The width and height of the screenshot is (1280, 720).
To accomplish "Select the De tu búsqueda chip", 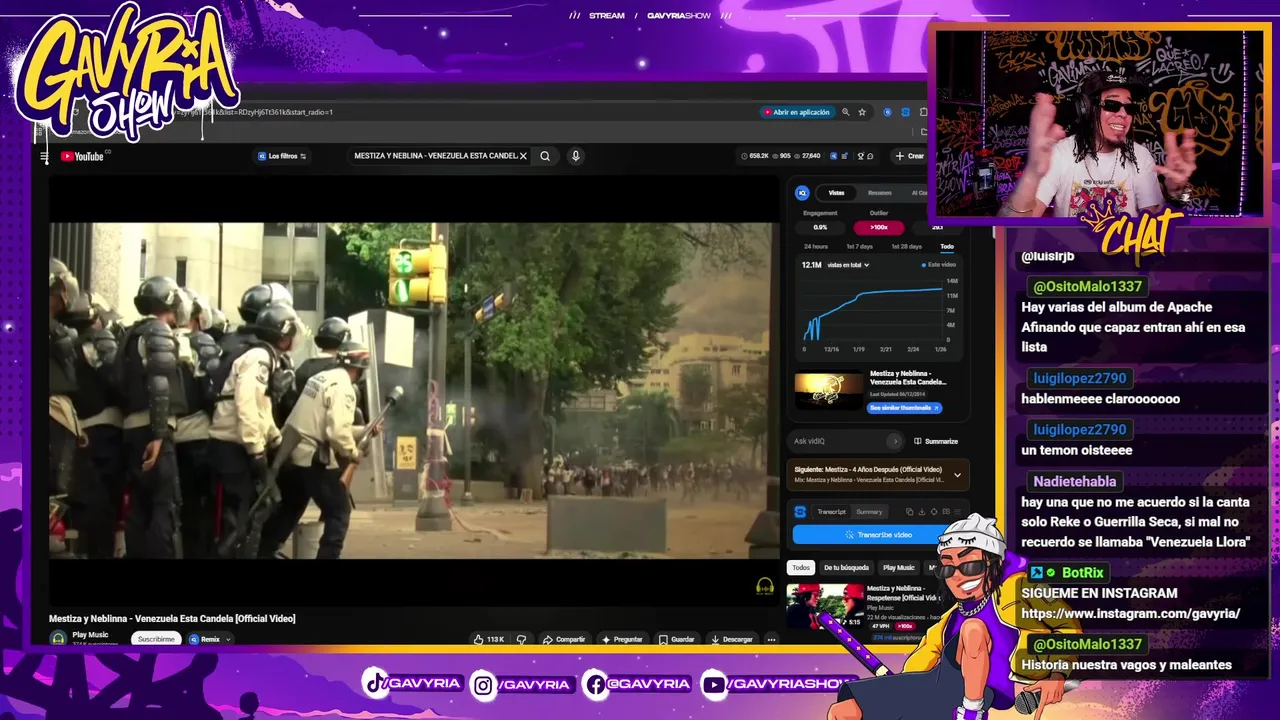I will [x=846, y=567].
